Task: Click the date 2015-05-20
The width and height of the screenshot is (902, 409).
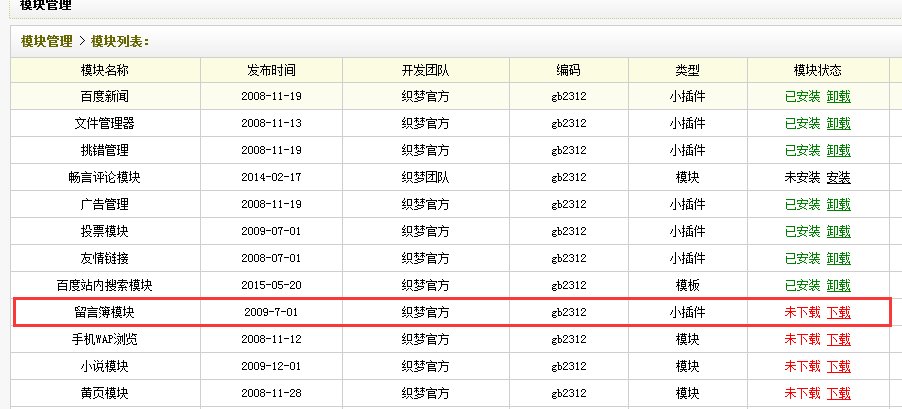Action: (x=271, y=285)
